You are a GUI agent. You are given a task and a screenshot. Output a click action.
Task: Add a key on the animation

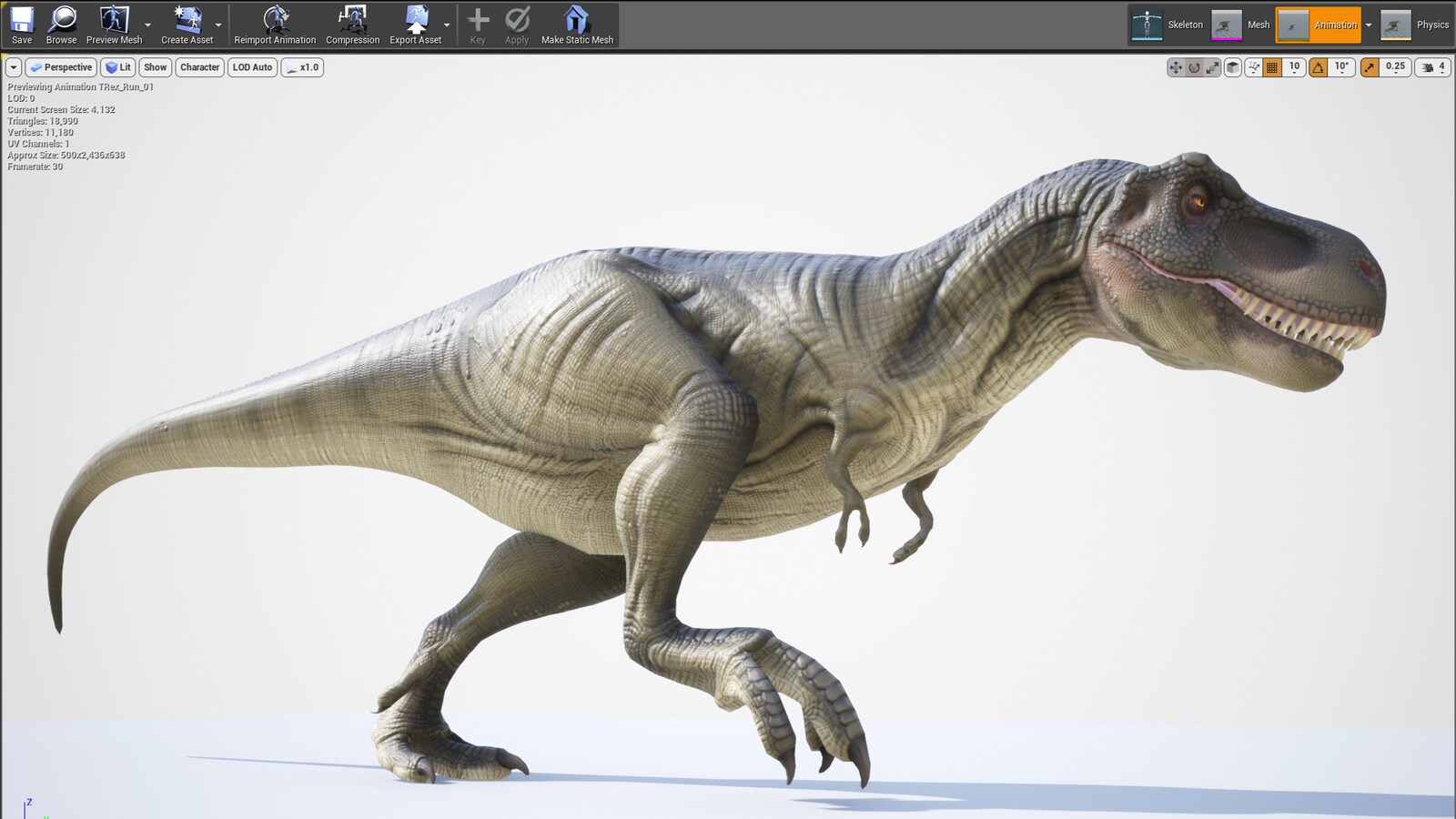point(477,25)
